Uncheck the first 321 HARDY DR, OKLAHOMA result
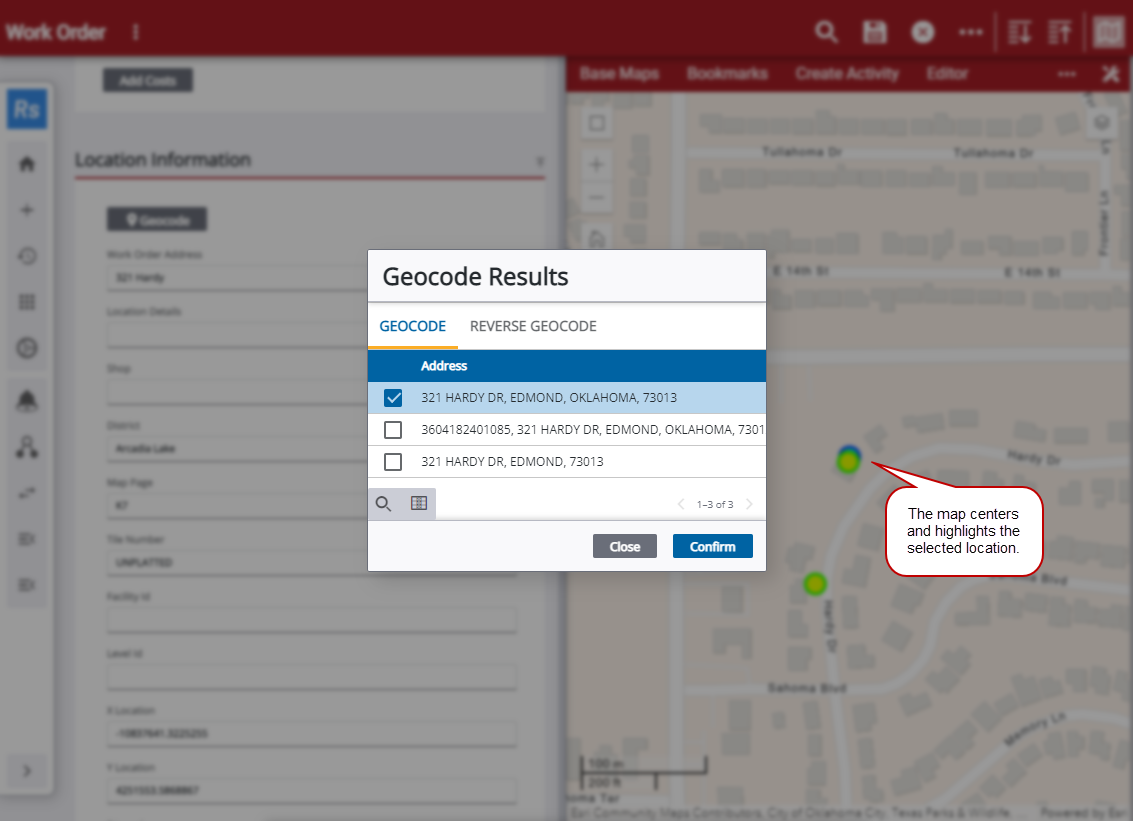 [x=393, y=398]
